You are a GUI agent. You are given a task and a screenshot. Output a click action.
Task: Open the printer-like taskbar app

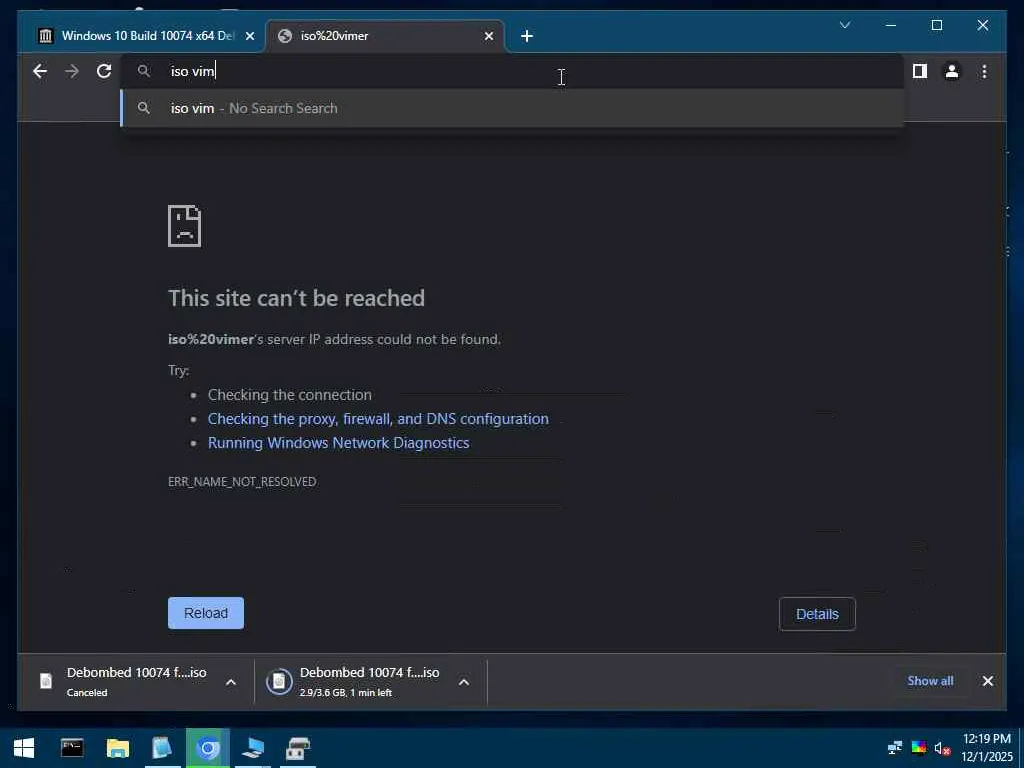tap(298, 748)
